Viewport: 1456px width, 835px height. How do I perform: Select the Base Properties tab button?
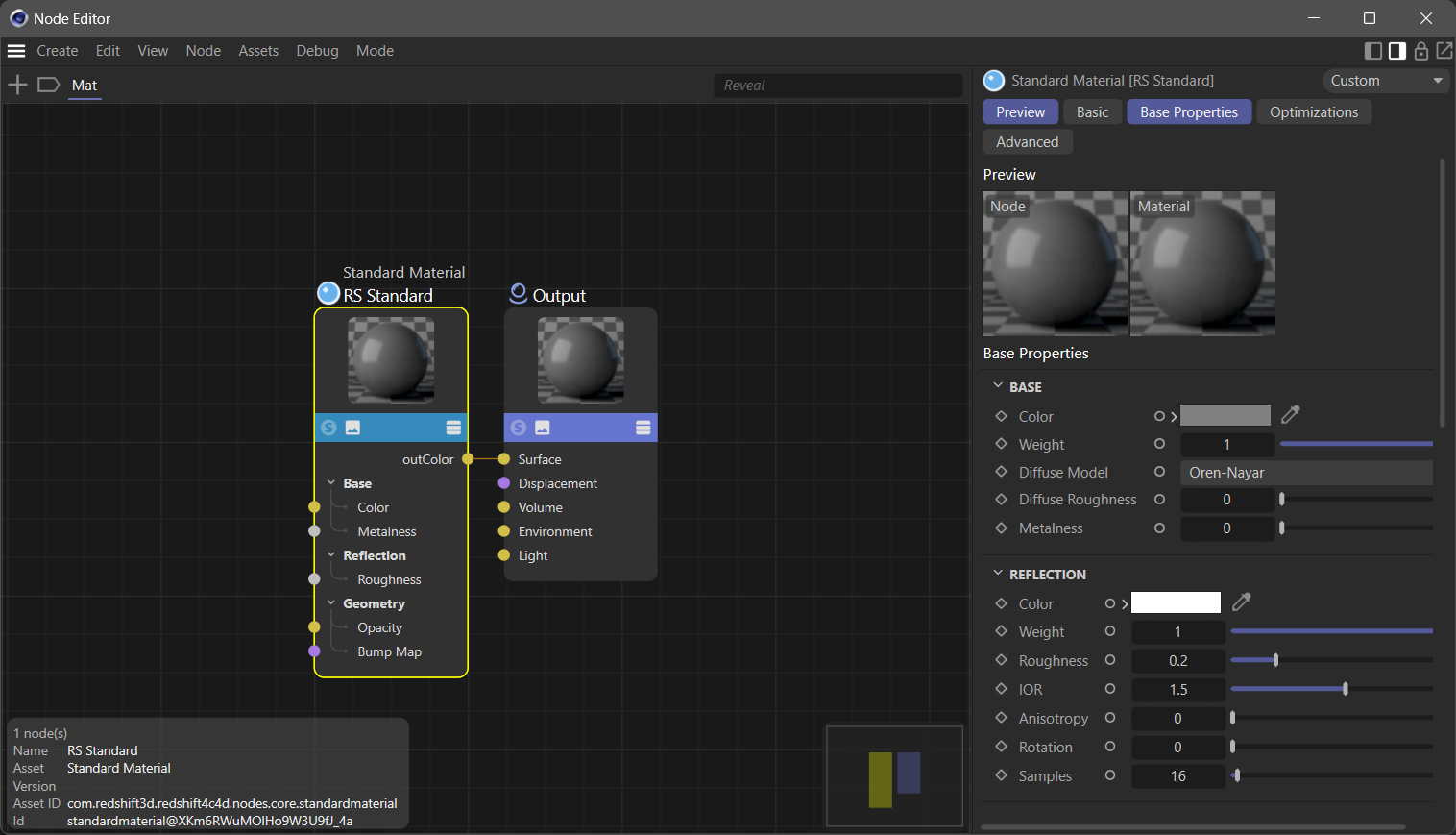coord(1189,112)
